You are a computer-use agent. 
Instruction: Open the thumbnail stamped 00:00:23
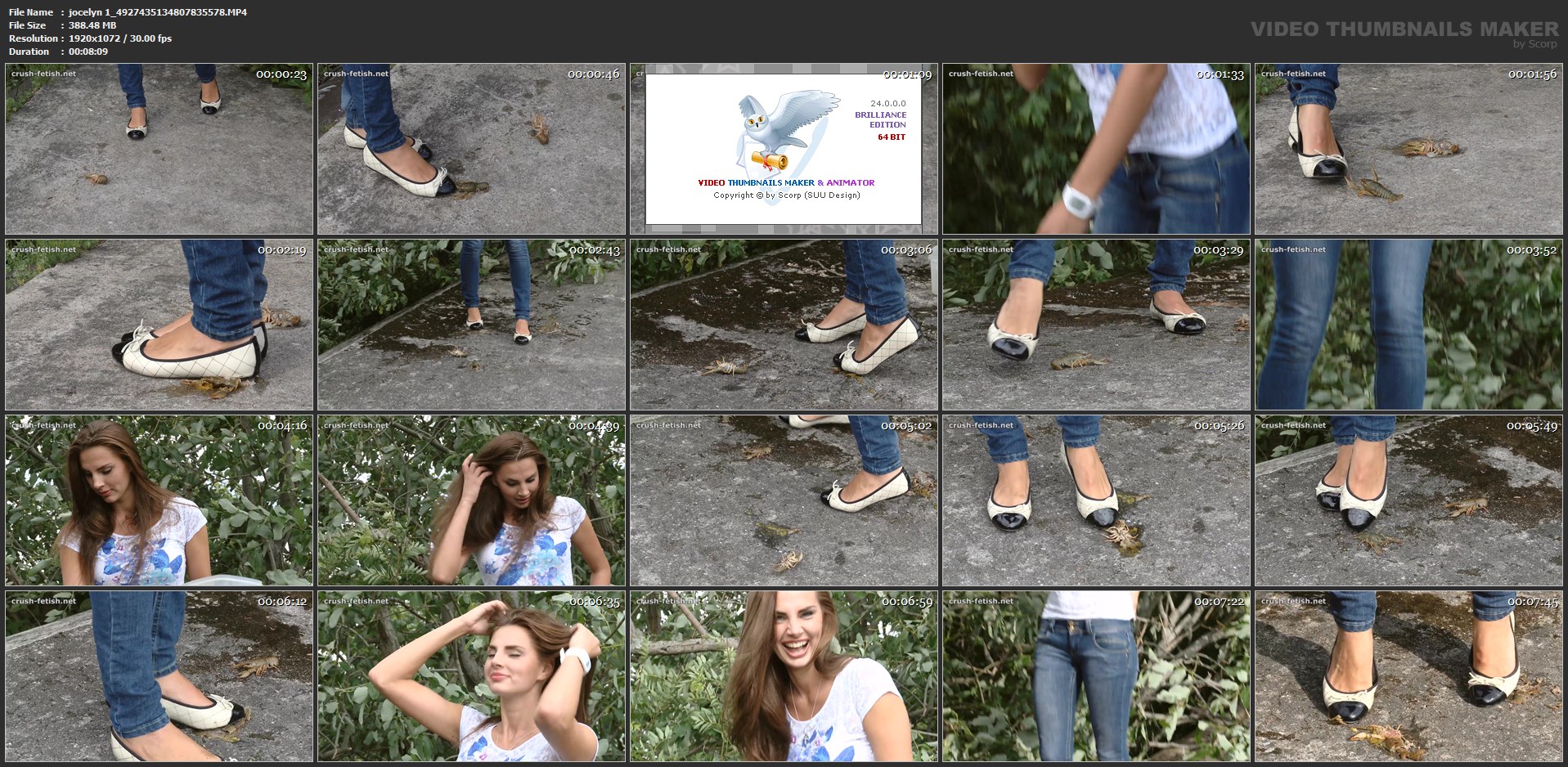pyautogui.click(x=159, y=150)
